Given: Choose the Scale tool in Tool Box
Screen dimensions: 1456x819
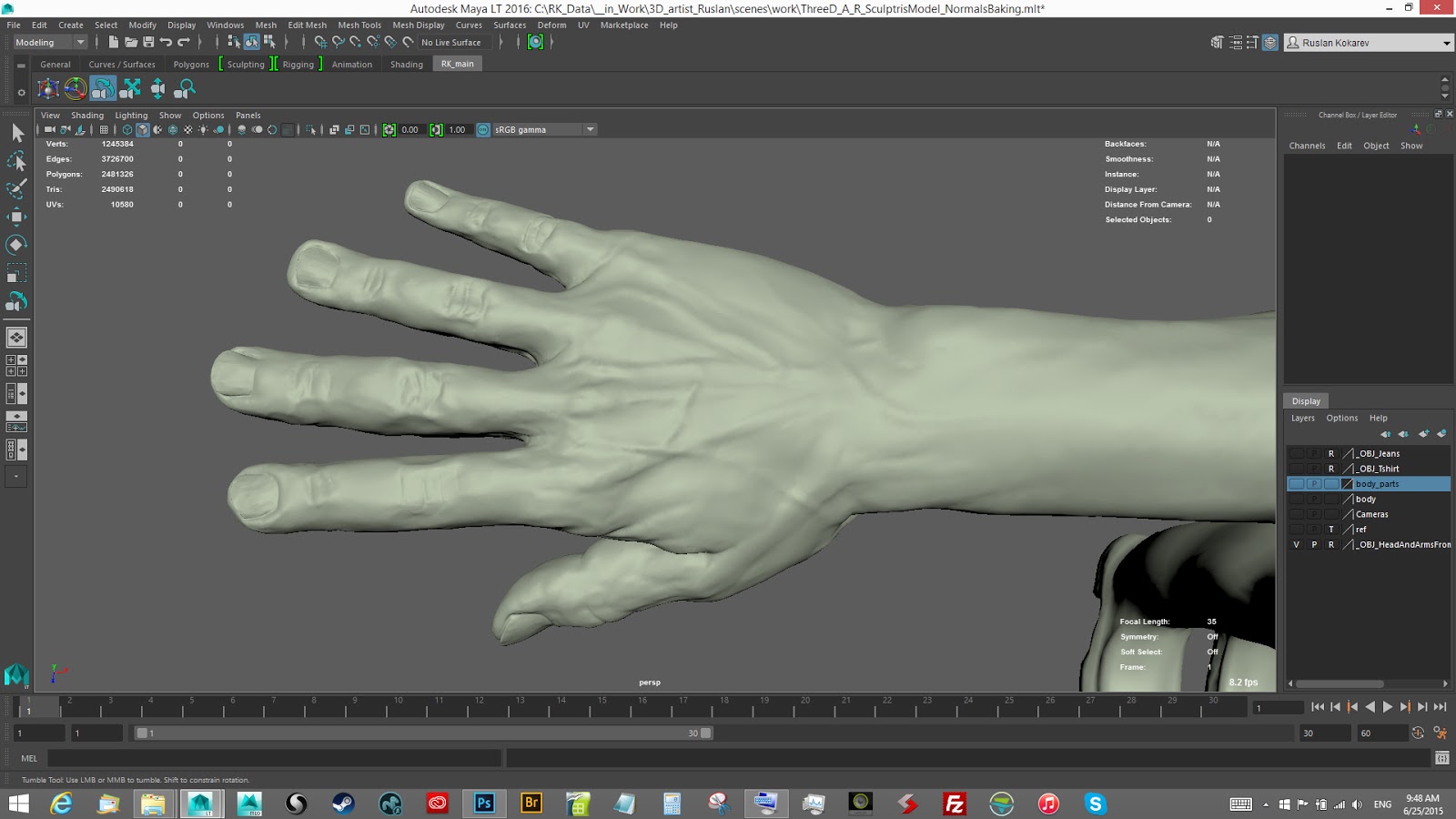Looking at the screenshot, I should coord(16,273).
